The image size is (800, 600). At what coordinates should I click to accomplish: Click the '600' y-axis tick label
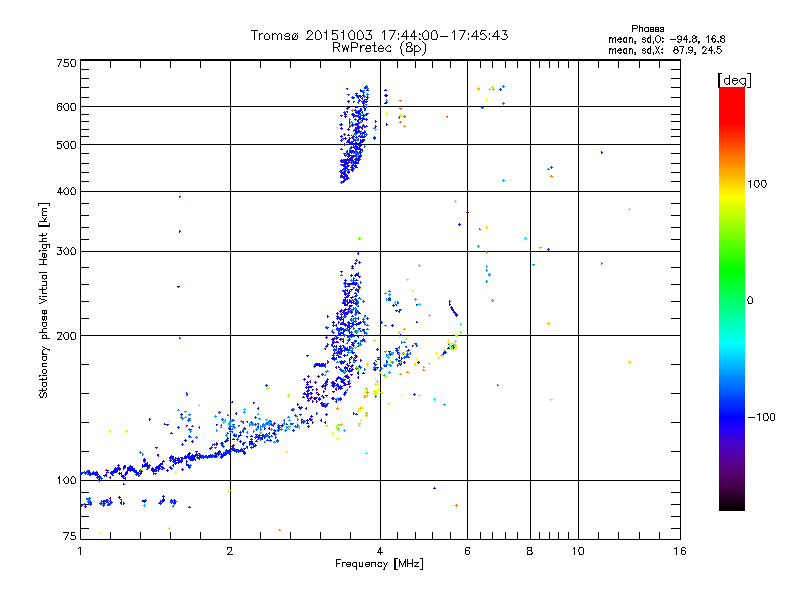66,107
